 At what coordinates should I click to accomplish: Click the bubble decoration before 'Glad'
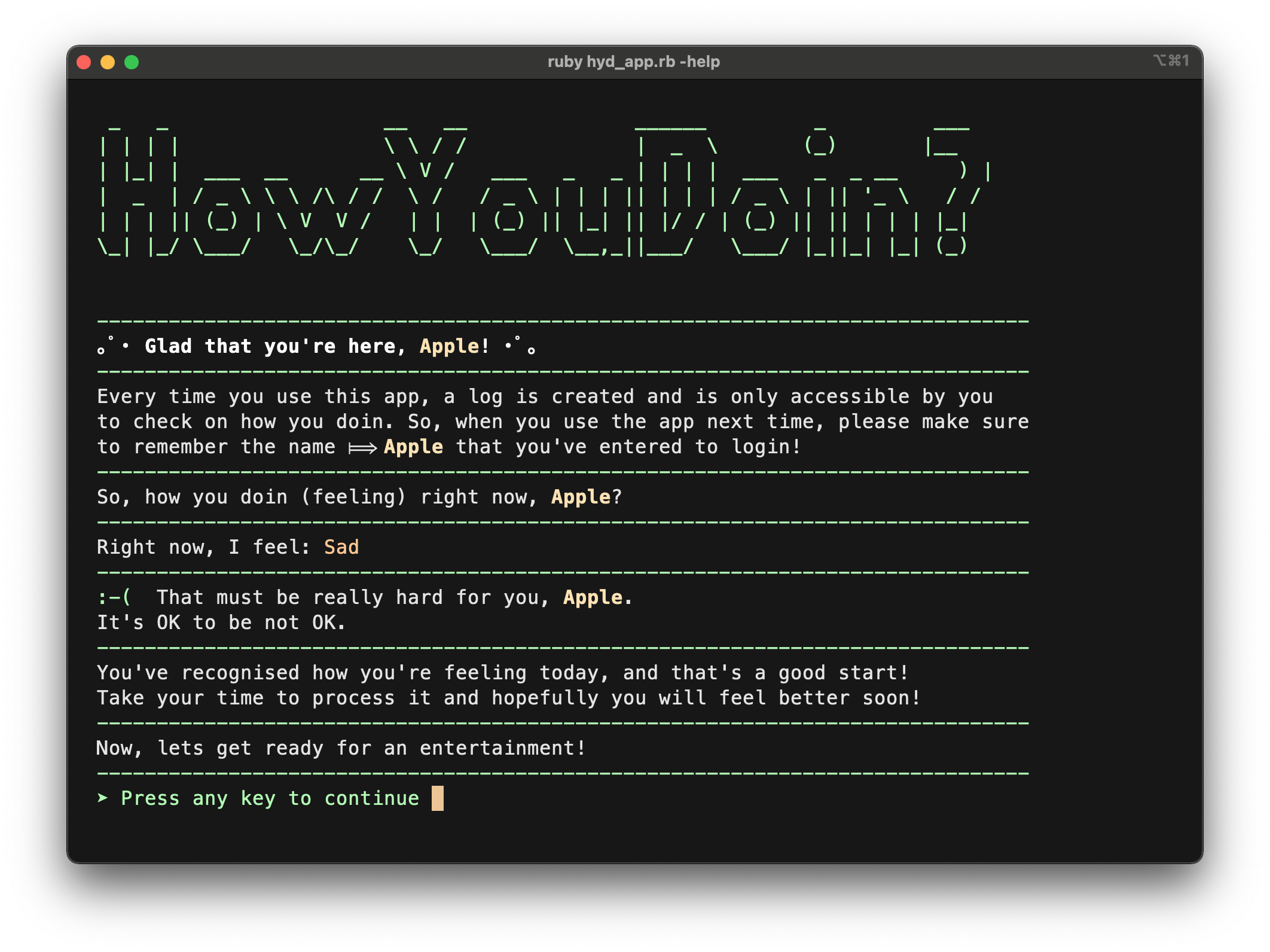pos(112,346)
